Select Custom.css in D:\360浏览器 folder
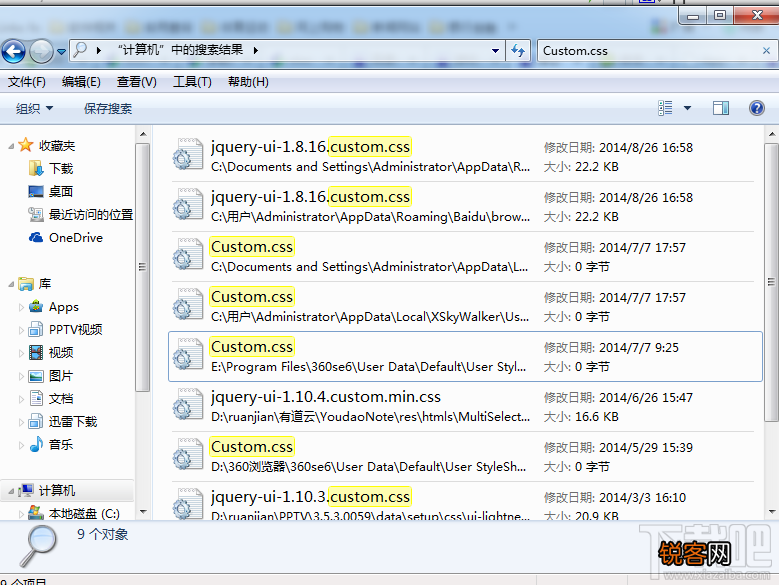The image size is (779, 585). [464, 457]
